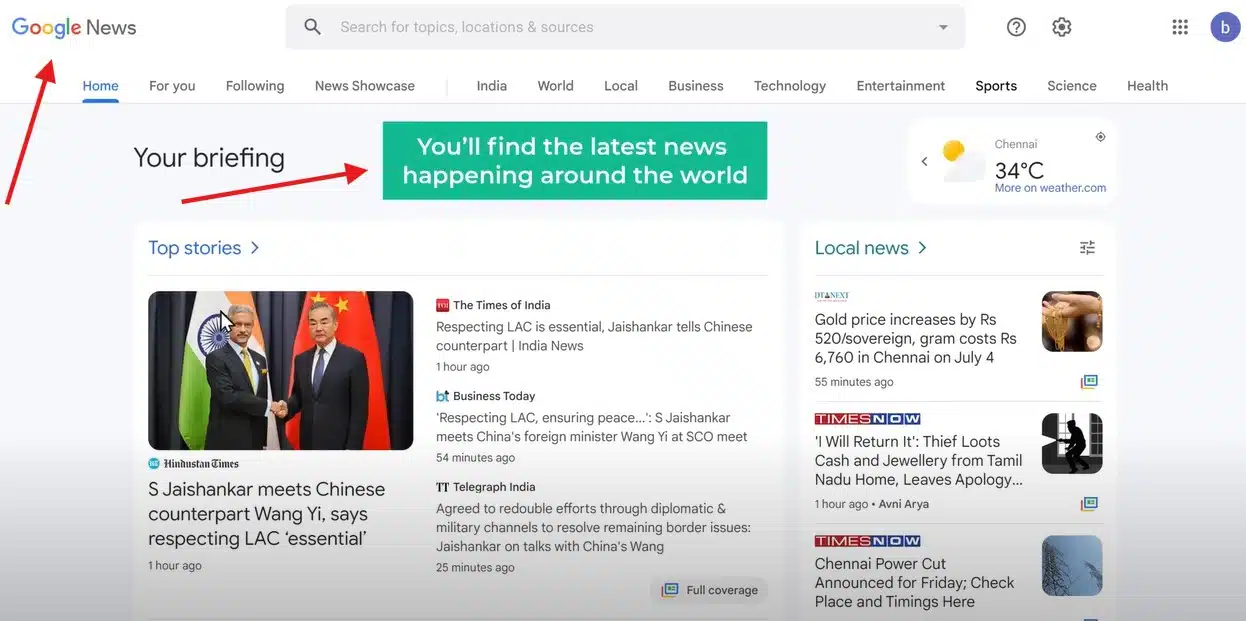Click the Times Now logo on the thief story
The height and width of the screenshot is (621, 1246).
[867, 417]
